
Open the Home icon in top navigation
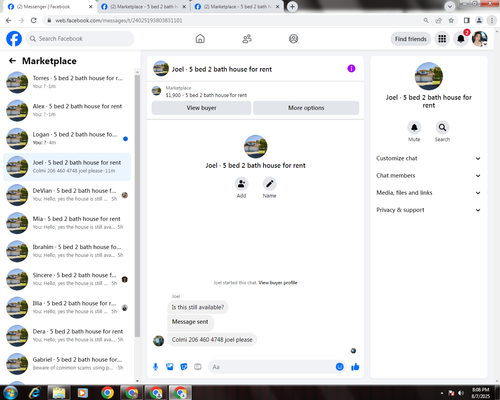pos(200,39)
